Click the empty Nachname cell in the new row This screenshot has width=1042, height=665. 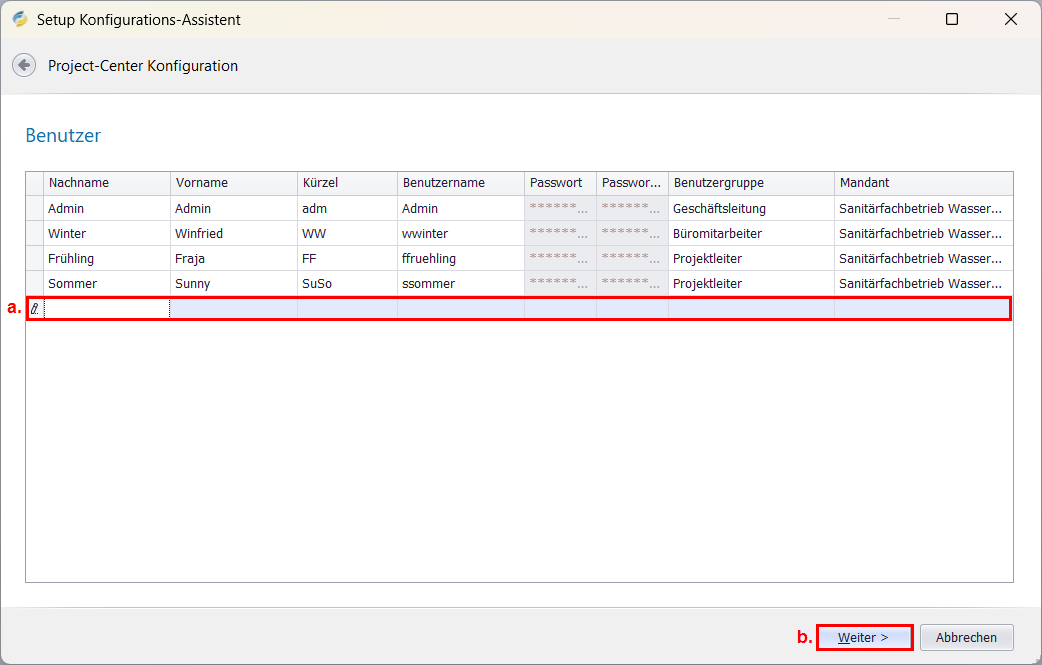[x=106, y=309]
